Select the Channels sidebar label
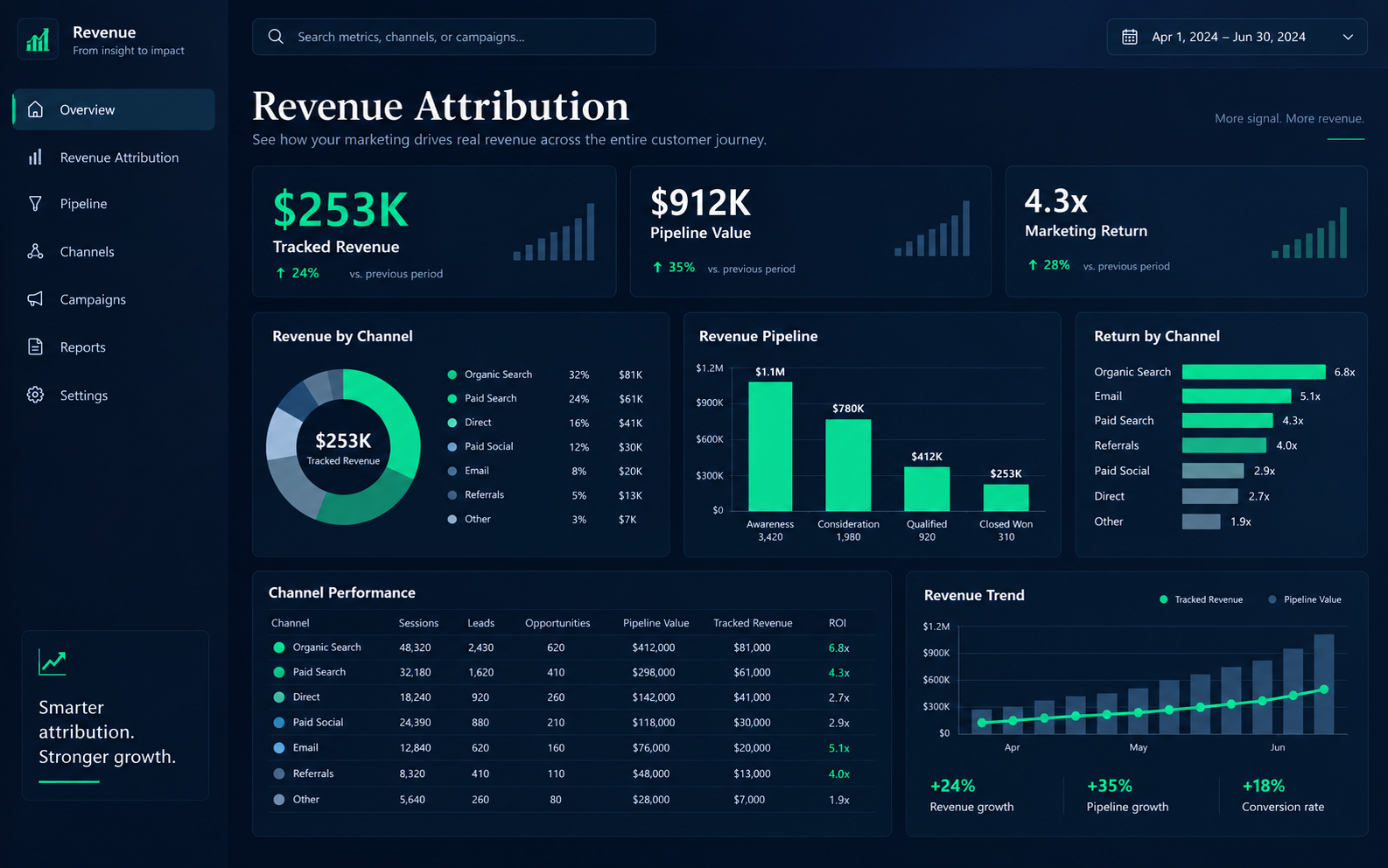1388x868 pixels. point(87,252)
